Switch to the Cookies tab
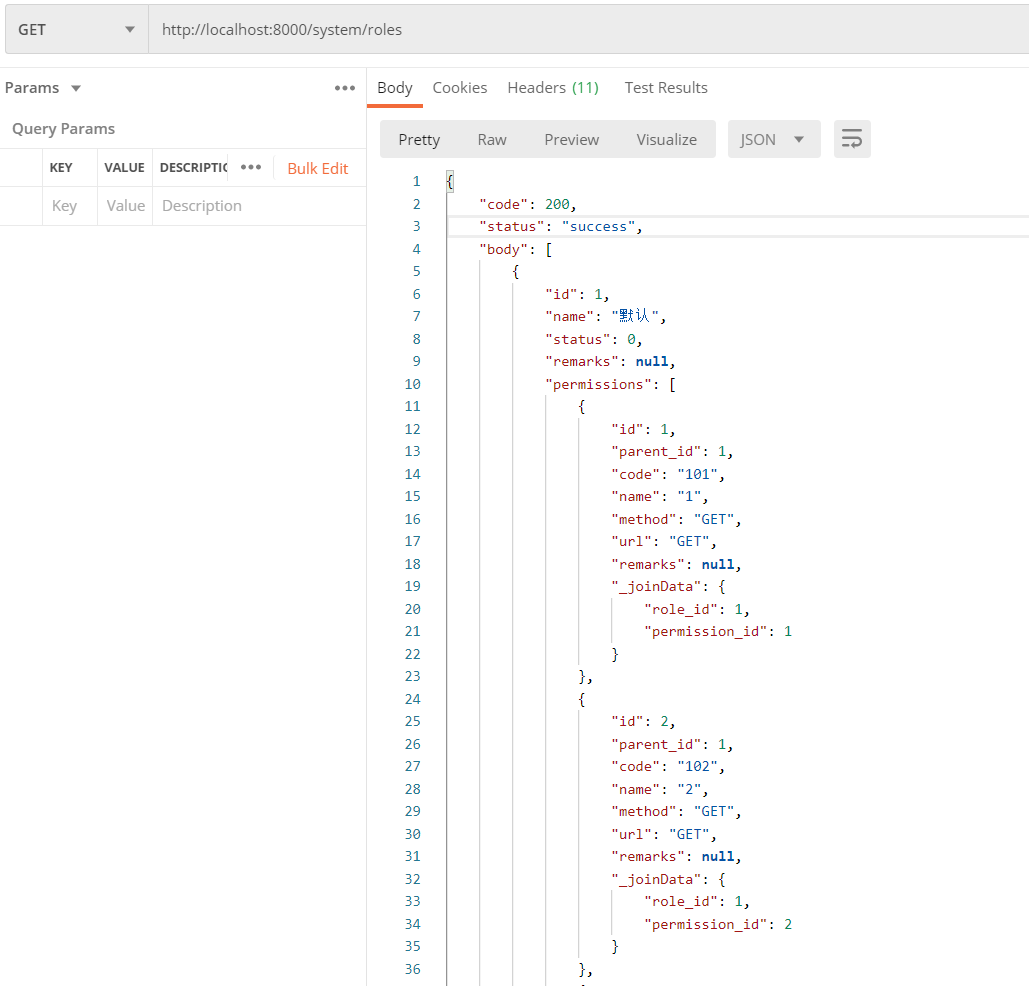Screen dimensions: 1029x986 [459, 88]
